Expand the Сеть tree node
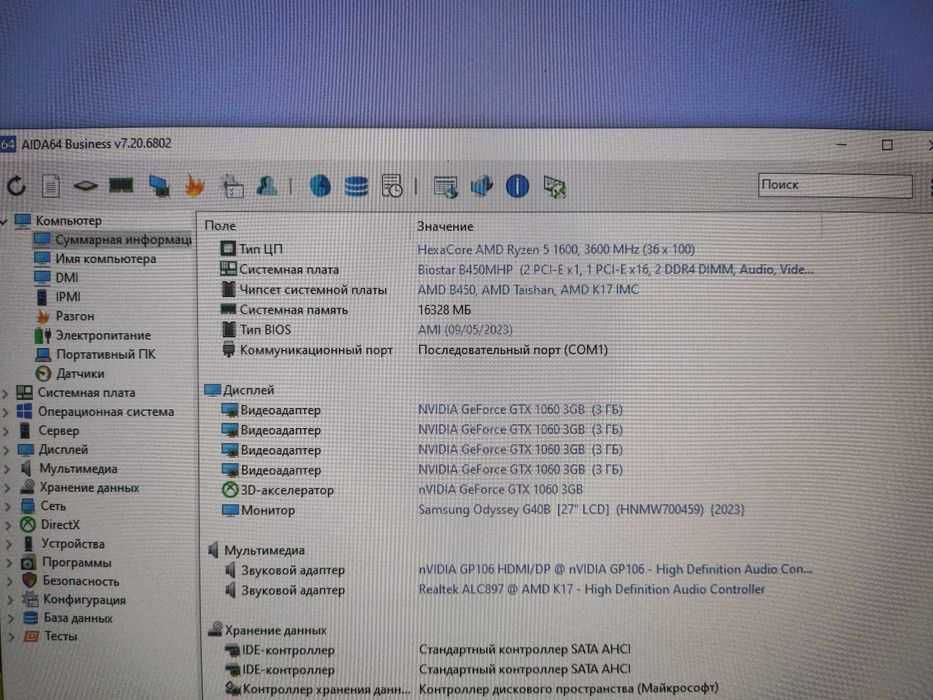This screenshot has height=700, width=933. (x=8, y=507)
